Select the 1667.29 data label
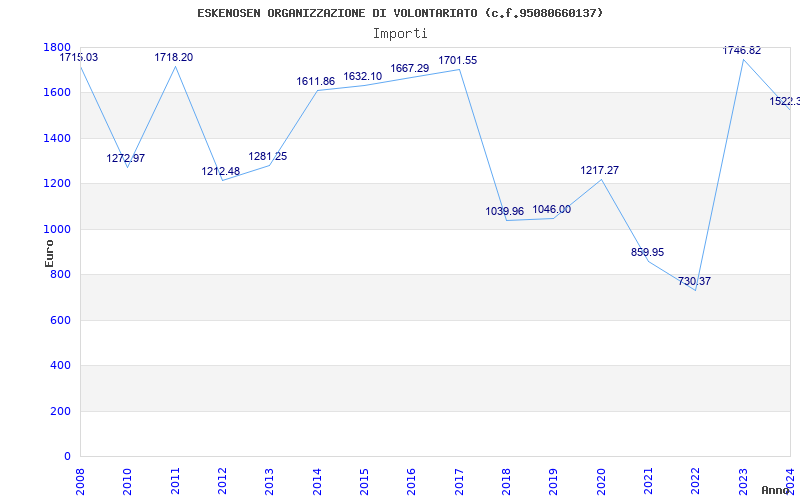Image resolution: width=800 pixels, height=500 pixels. click(410, 68)
